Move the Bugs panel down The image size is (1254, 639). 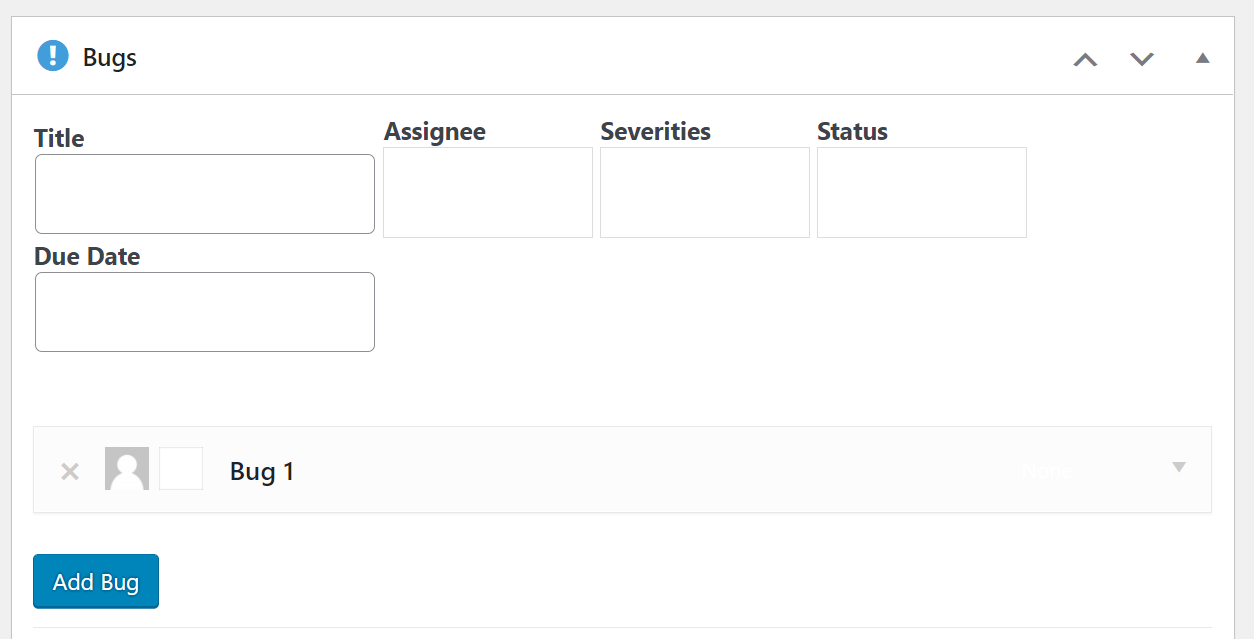[x=1142, y=59]
